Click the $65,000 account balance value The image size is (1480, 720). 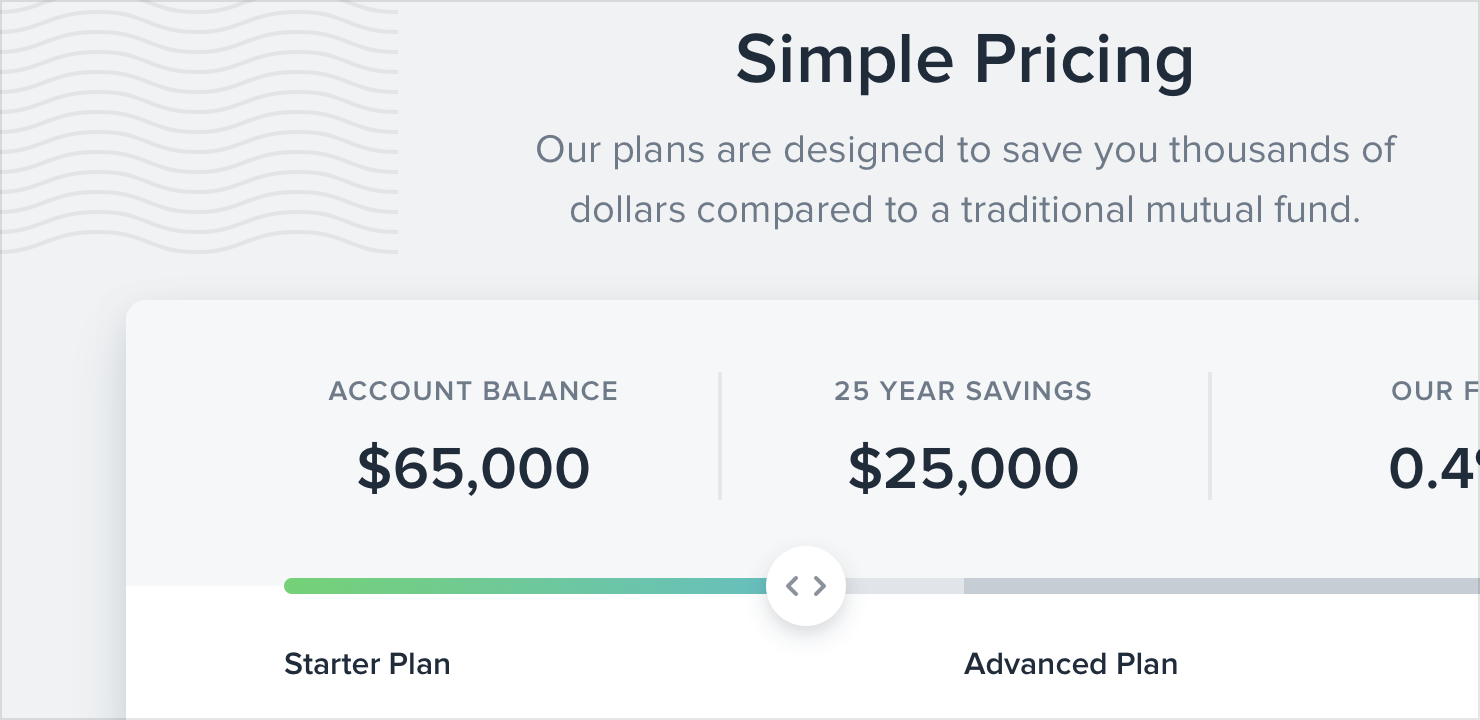click(x=473, y=468)
